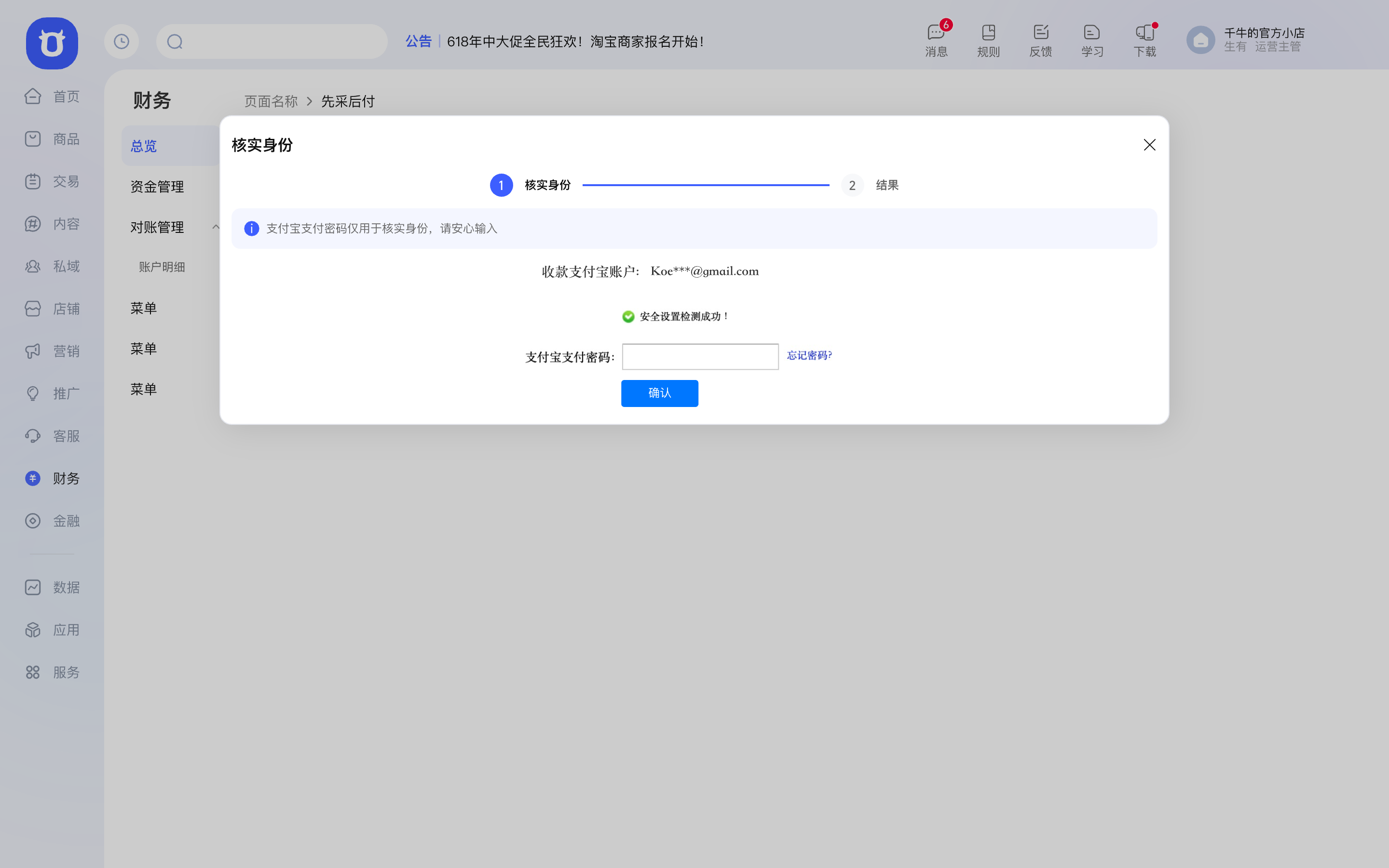Open 客服 customer service in sidebar
The image size is (1389, 868).
click(x=52, y=436)
